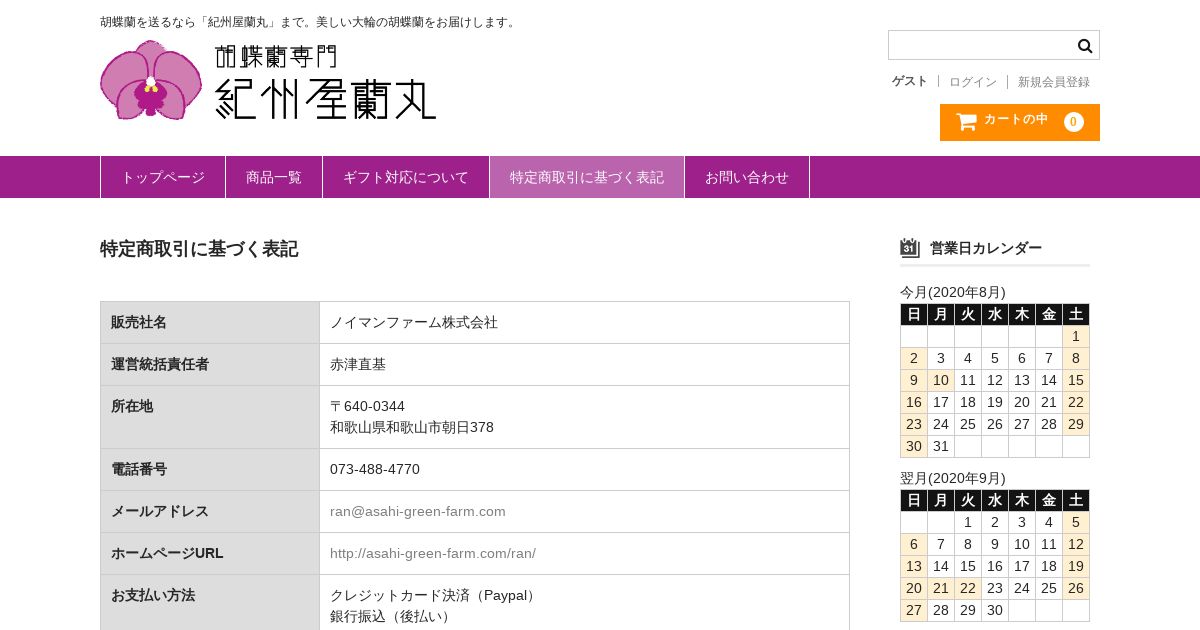Open the 特定商取引に基づく表記 menu item
Image resolution: width=1200 pixels, height=630 pixels.
pos(587,177)
